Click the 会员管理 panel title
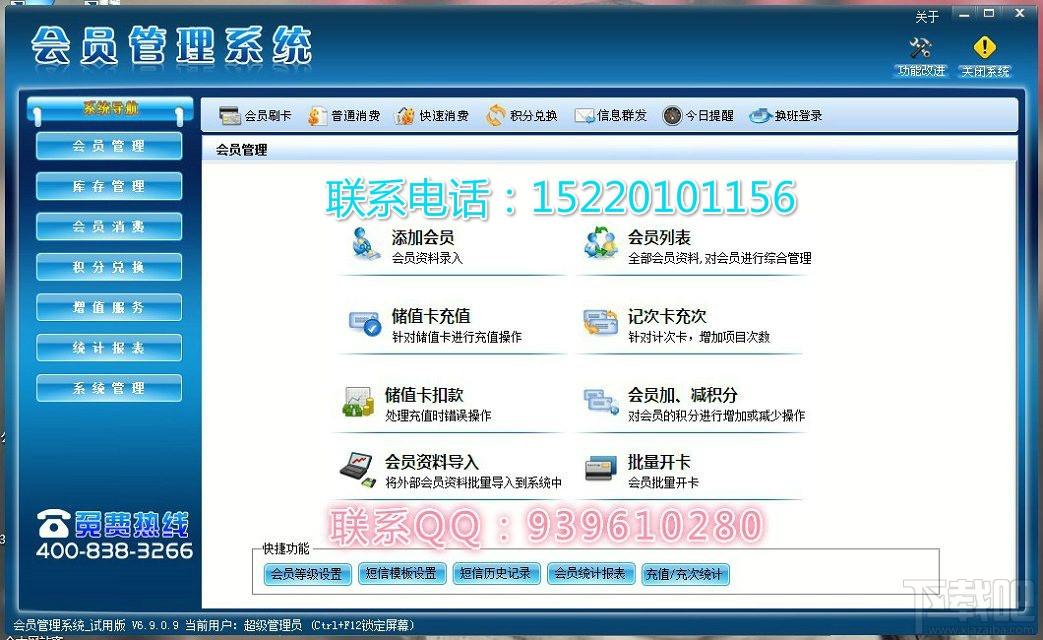Screen dimensions: 1043x640 [241, 150]
